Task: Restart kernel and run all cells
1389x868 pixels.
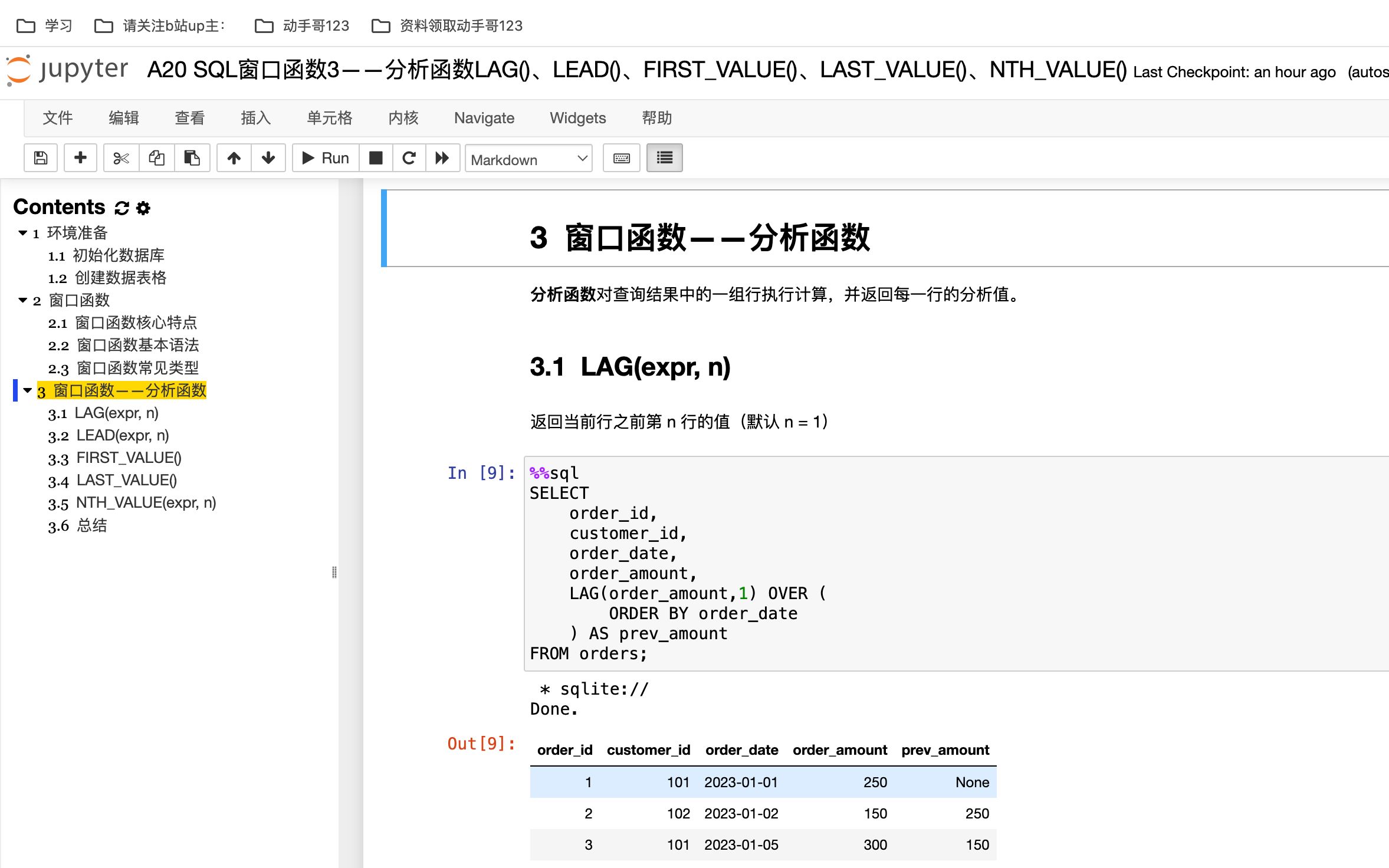Action: (x=443, y=157)
